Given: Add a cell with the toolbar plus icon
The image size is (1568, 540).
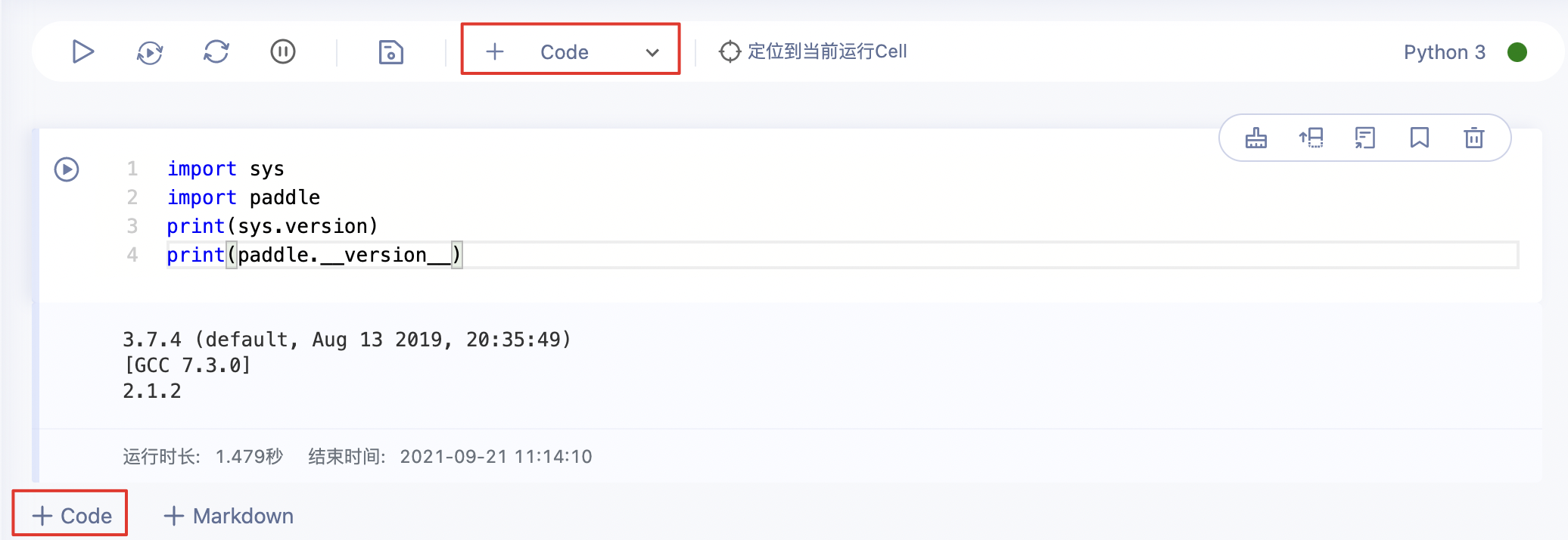Looking at the screenshot, I should 495,51.
